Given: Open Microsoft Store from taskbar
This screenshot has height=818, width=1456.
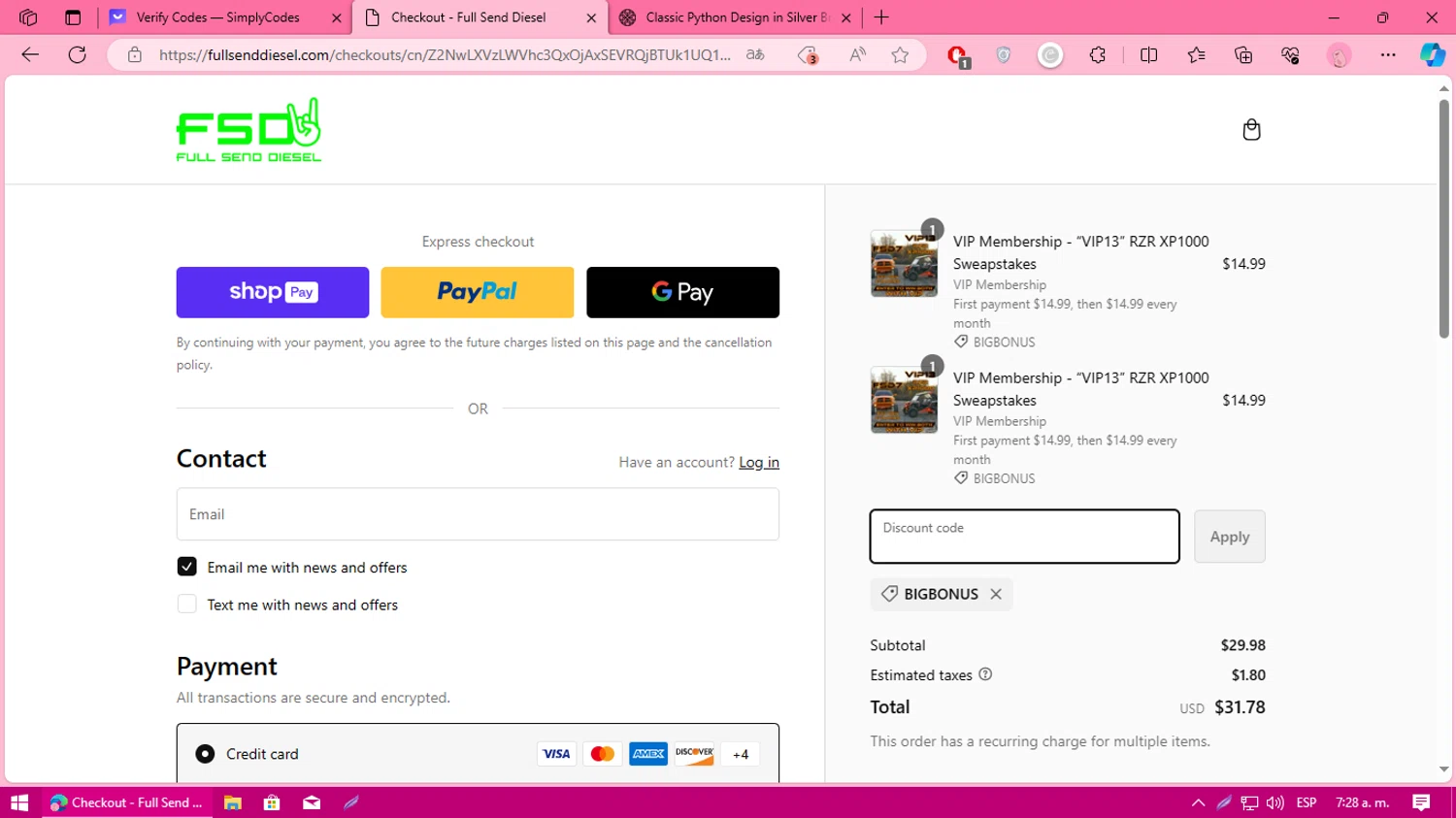Looking at the screenshot, I should 272,802.
